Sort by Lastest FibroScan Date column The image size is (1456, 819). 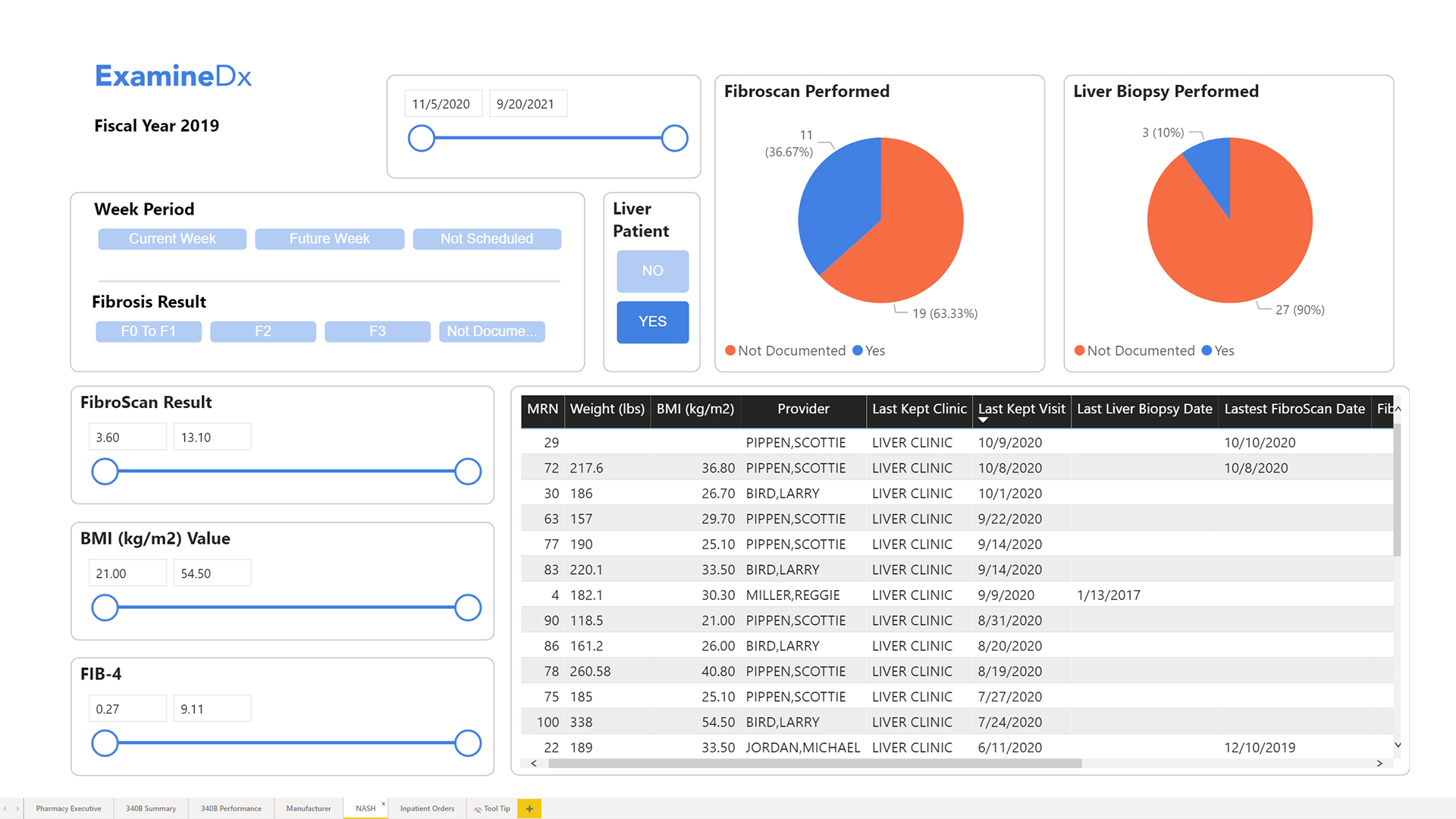click(x=1294, y=409)
